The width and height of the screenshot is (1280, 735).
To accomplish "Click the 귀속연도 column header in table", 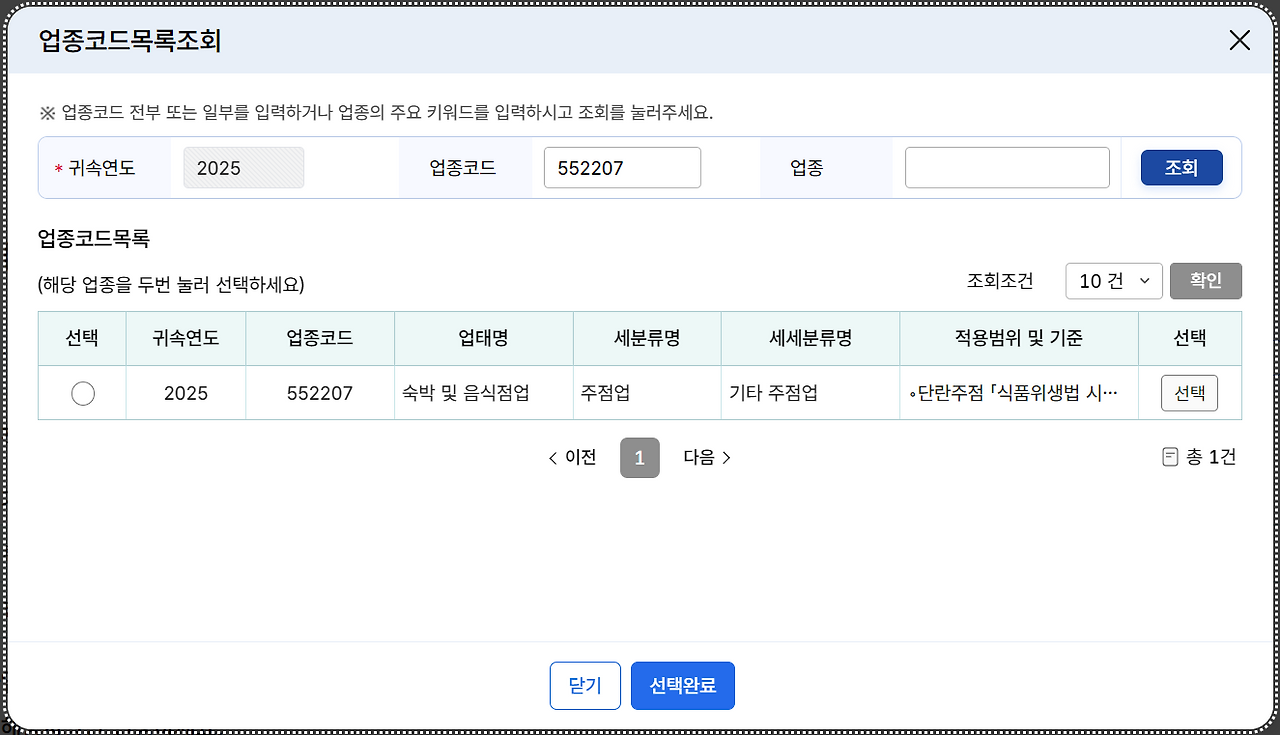I will click(x=186, y=338).
